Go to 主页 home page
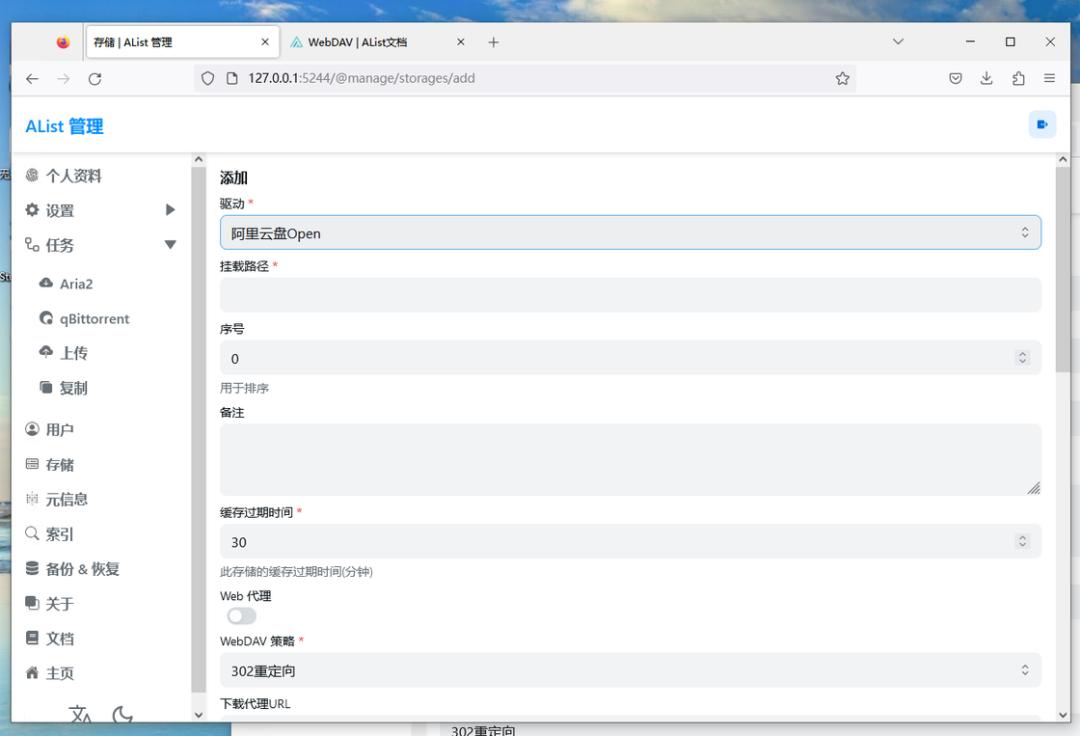Viewport: 1080px width, 736px height. [50, 673]
